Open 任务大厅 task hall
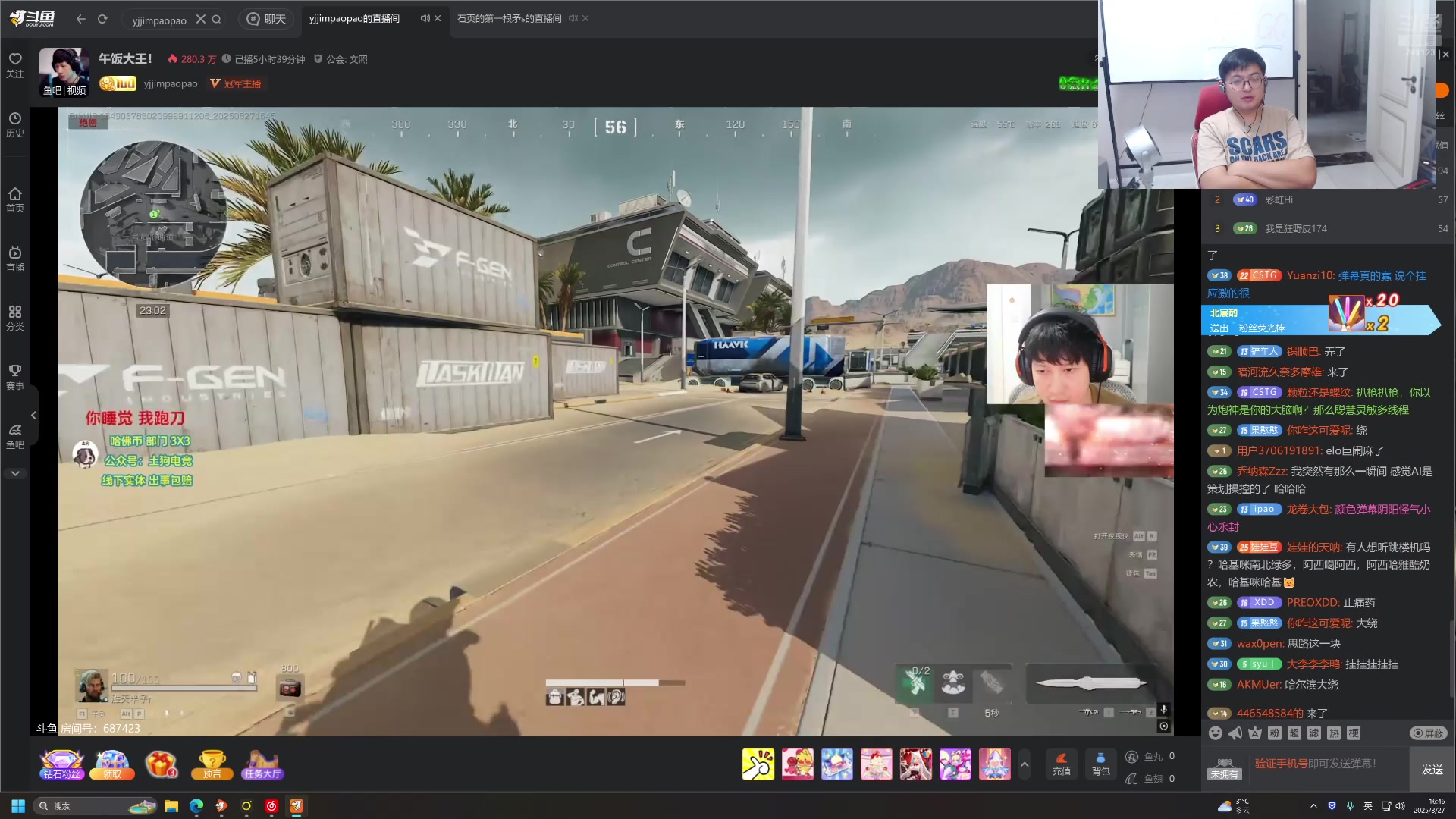Image resolution: width=1456 pixels, height=819 pixels. point(262,764)
